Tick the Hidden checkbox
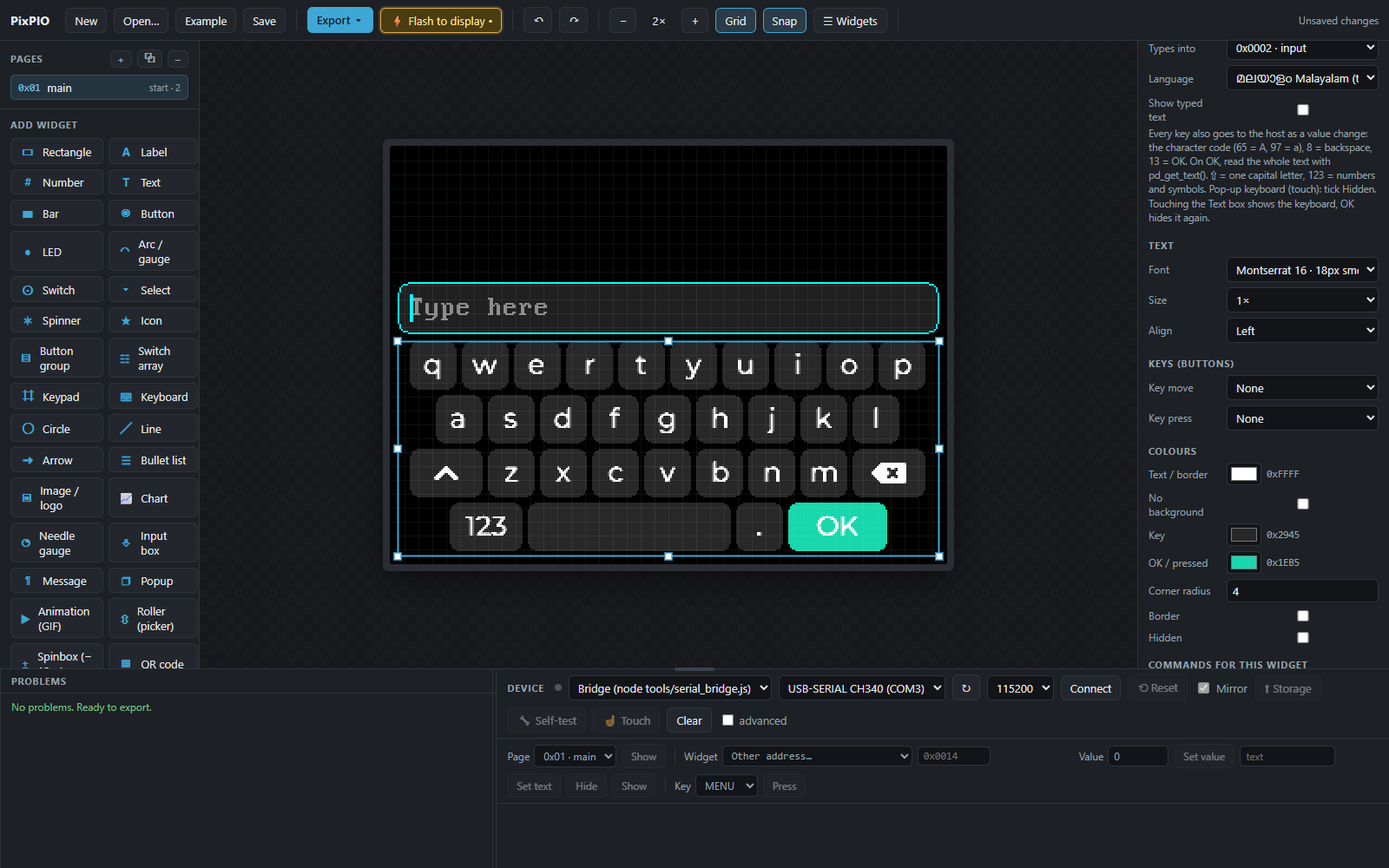The image size is (1389, 868). click(x=1303, y=638)
